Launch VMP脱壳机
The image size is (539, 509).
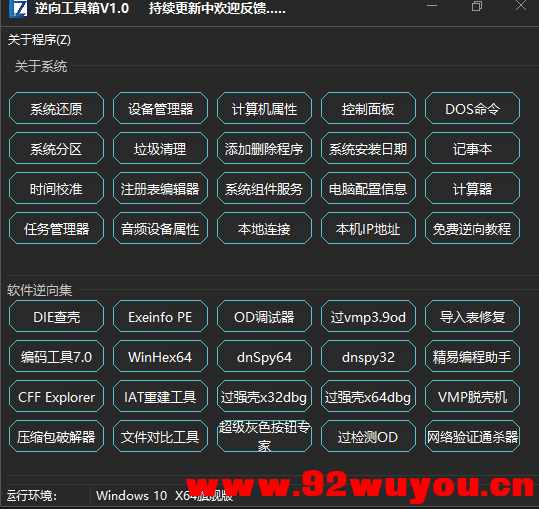click(472, 397)
